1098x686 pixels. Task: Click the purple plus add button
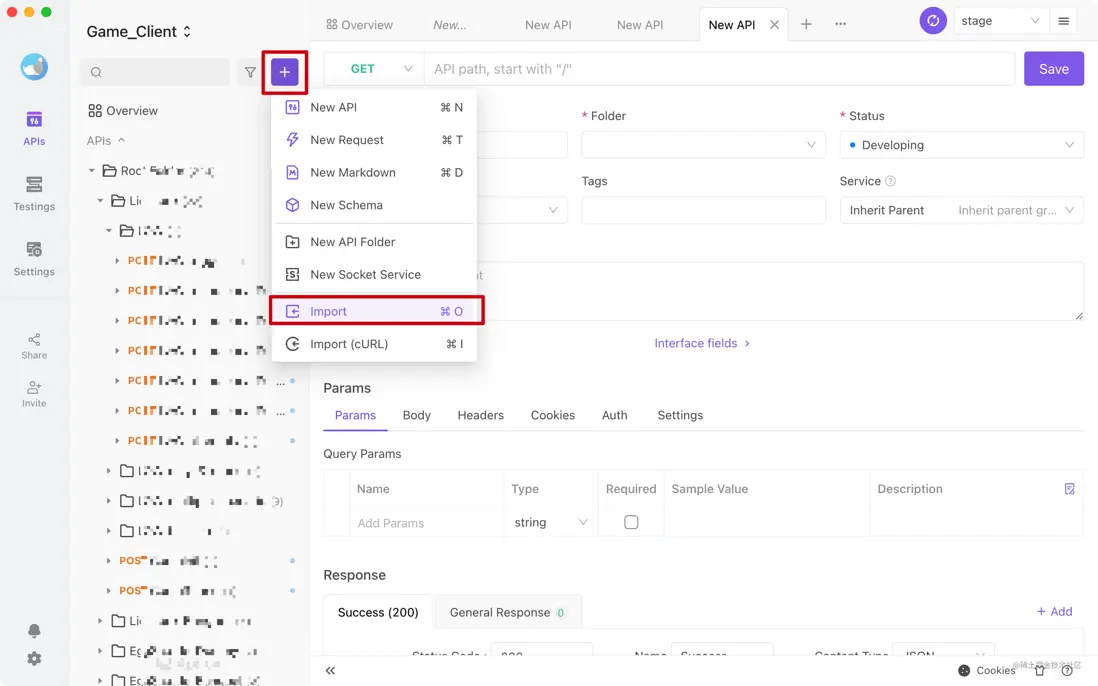click(285, 72)
